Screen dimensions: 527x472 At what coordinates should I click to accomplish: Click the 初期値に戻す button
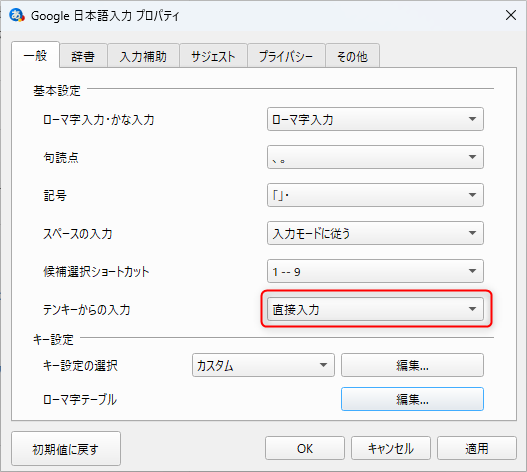click(x=66, y=448)
